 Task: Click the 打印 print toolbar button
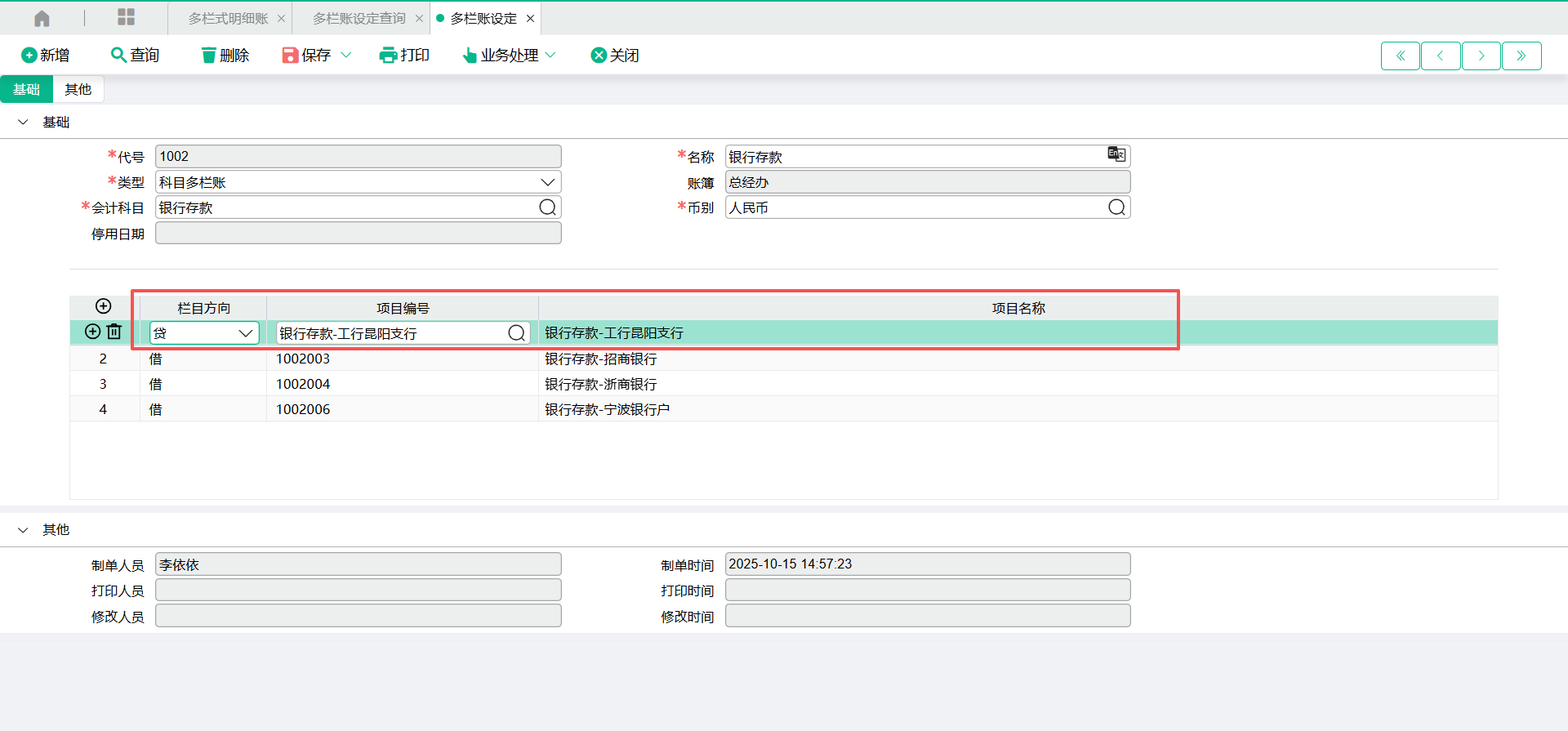click(x=404, y=55)
